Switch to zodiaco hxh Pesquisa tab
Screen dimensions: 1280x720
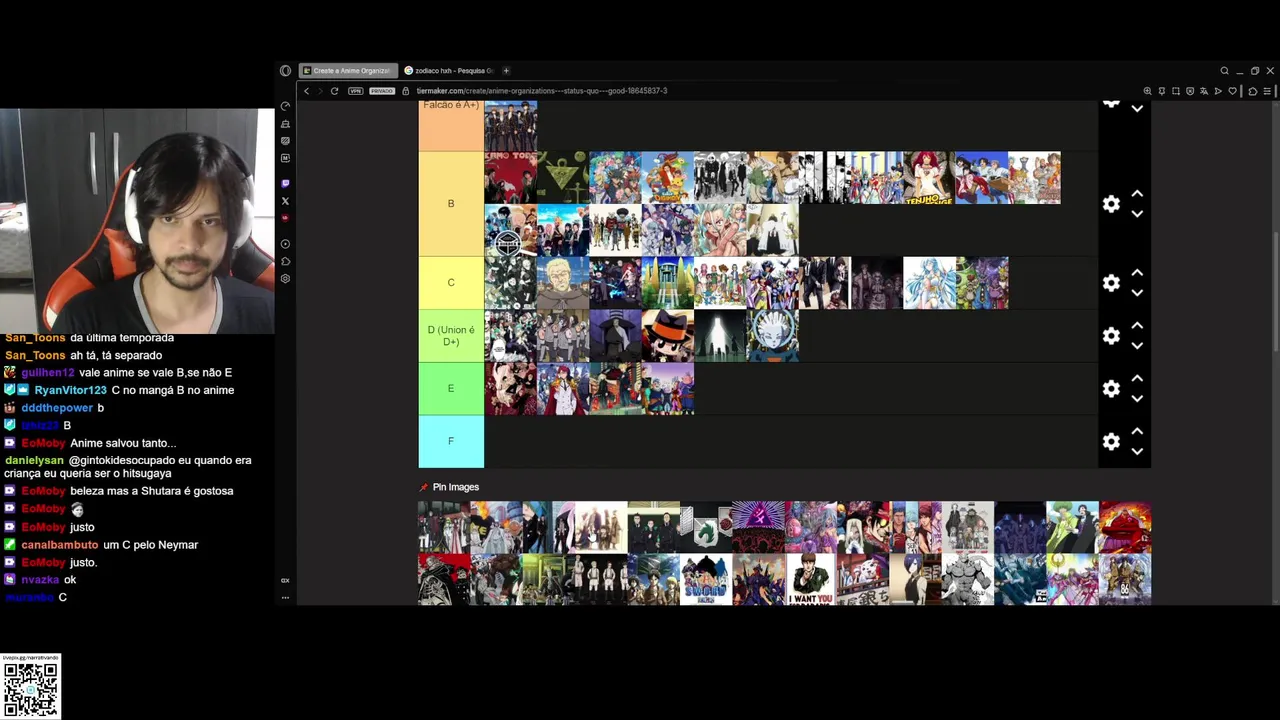pyautogui.click(x=448, y=71)
